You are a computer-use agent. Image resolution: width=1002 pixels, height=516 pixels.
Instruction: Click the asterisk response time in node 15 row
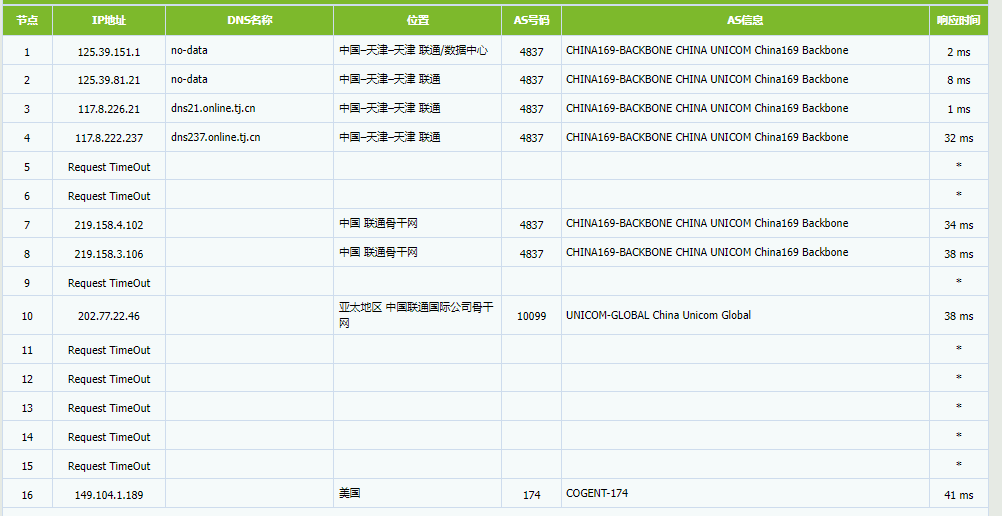pyautogui.click(x=959, y=465)
